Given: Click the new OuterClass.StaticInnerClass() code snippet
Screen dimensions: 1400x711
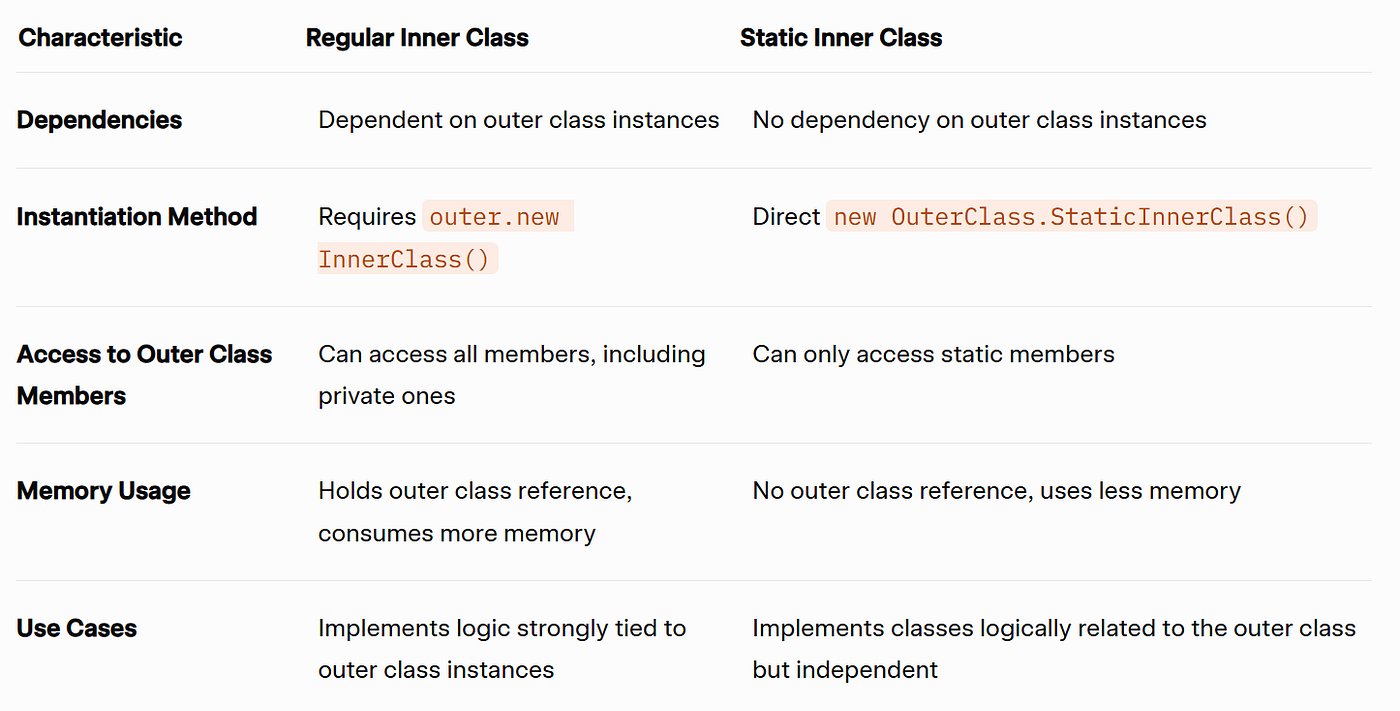Looking at the screenshot, I should coord(1071,217).
